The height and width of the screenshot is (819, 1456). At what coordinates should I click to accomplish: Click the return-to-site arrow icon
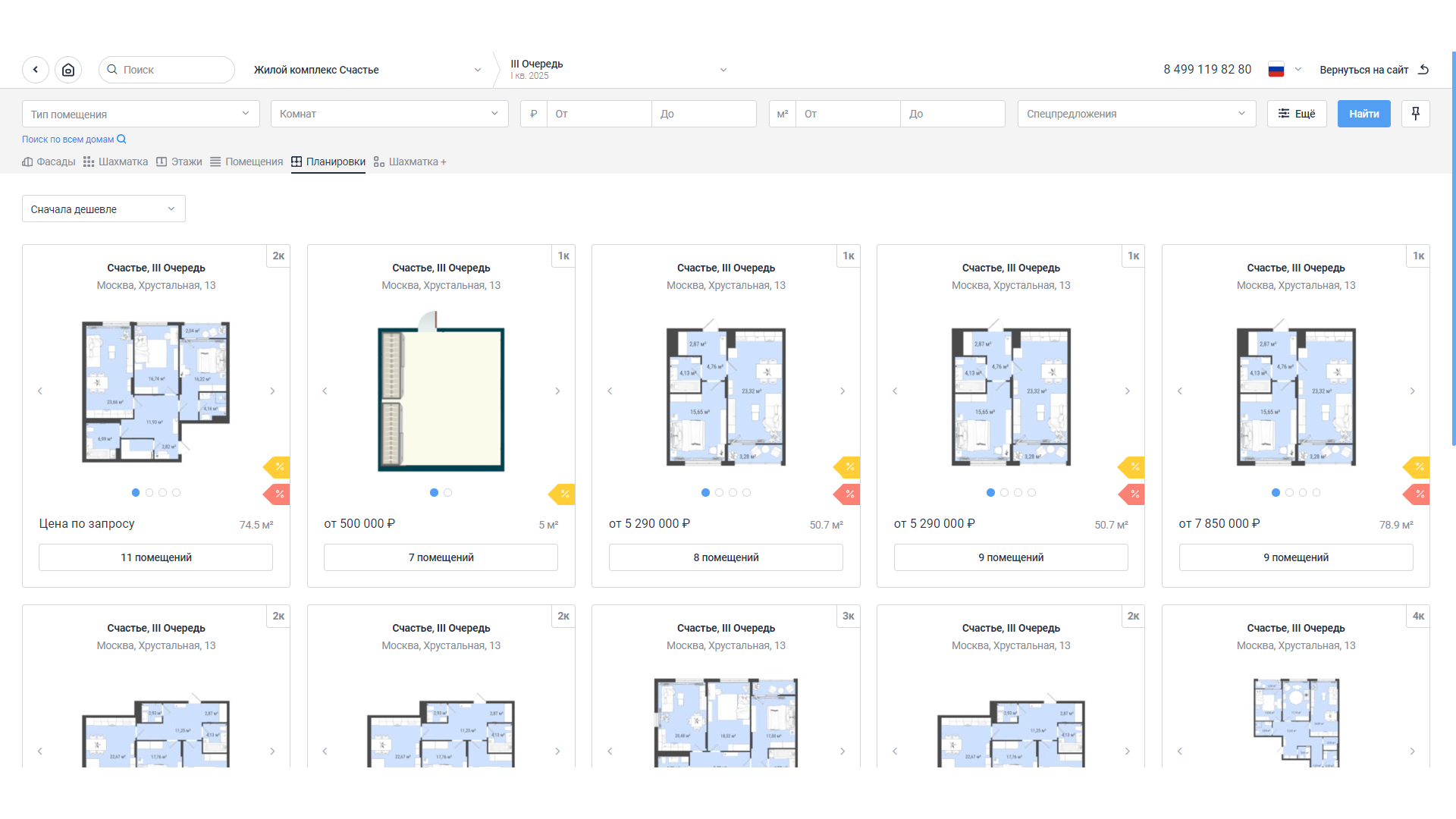point(1423,70)
